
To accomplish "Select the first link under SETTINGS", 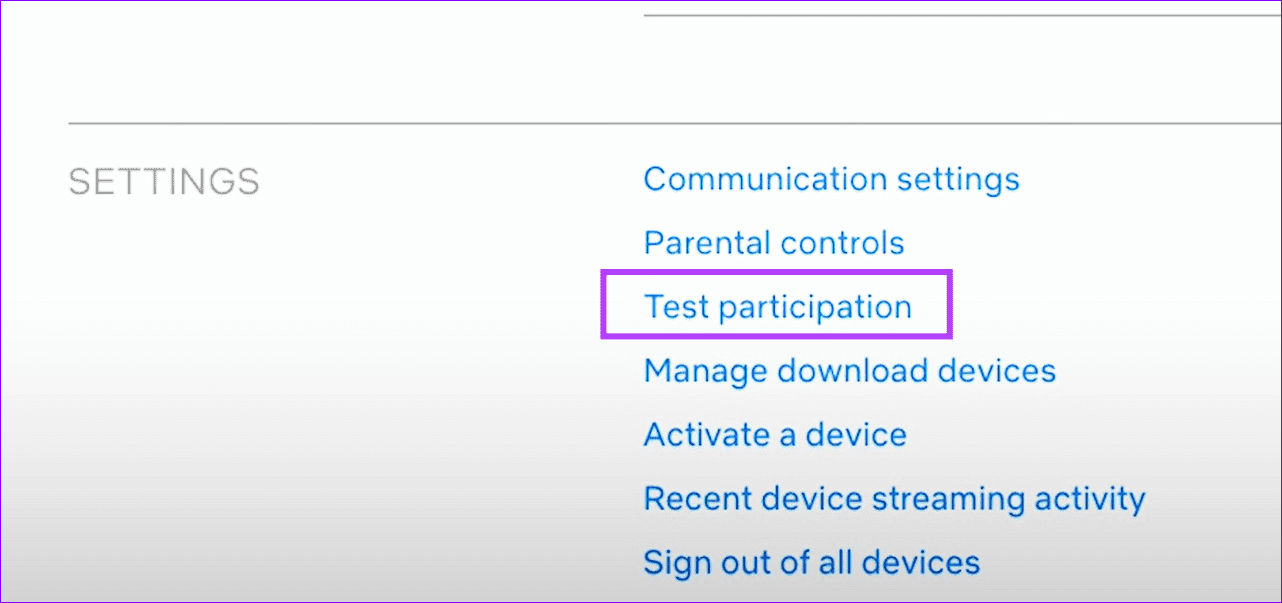I will pos(831,179).
